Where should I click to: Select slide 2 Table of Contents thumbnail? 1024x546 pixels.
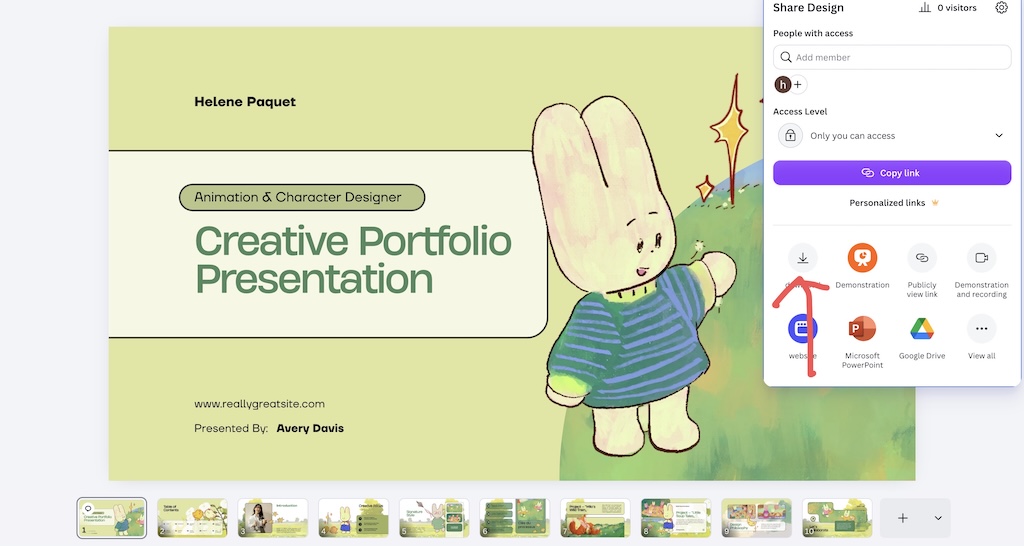pyautogui.click(x=193, y=518)
